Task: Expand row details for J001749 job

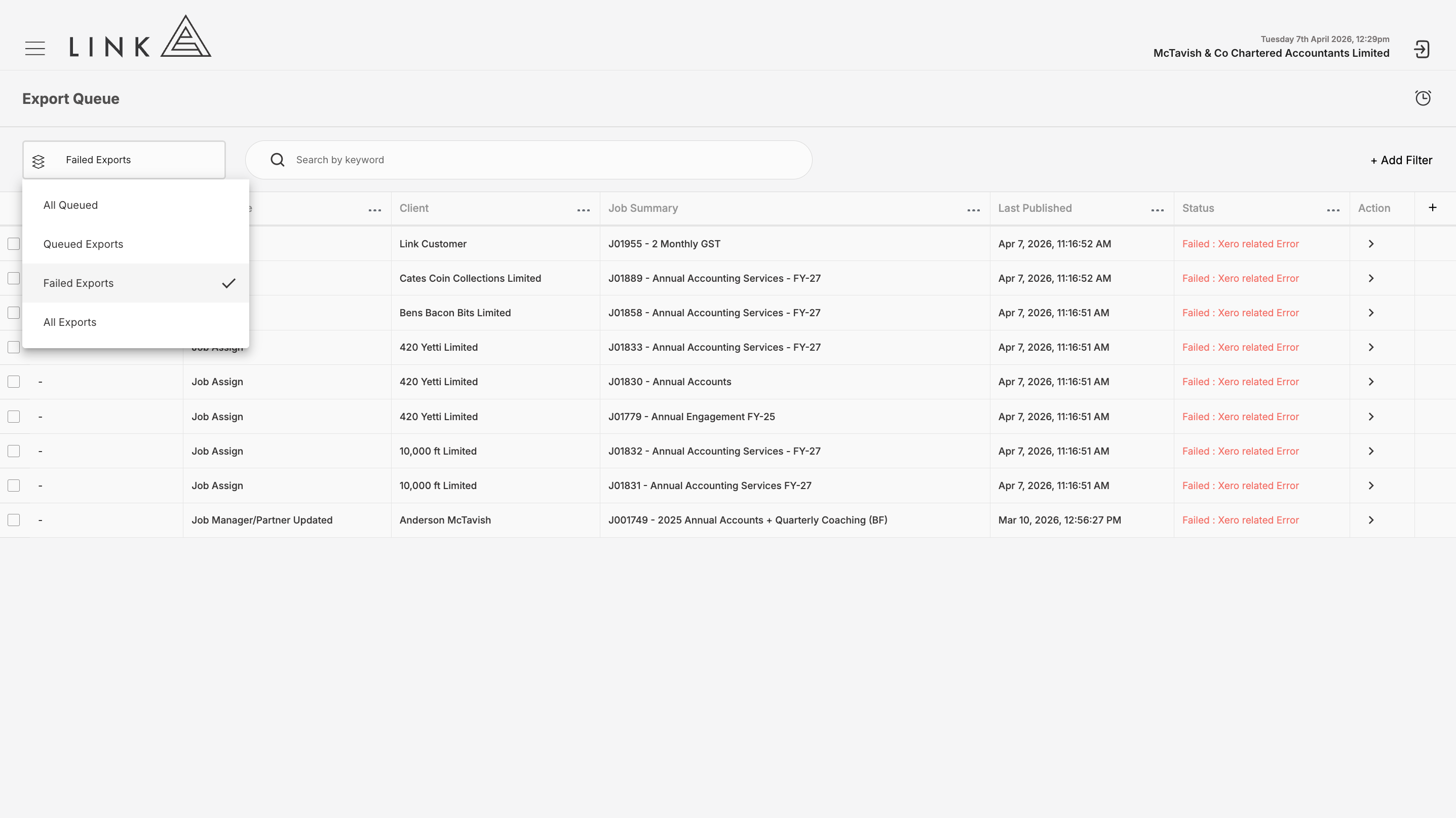Action: click(1371, 520)
